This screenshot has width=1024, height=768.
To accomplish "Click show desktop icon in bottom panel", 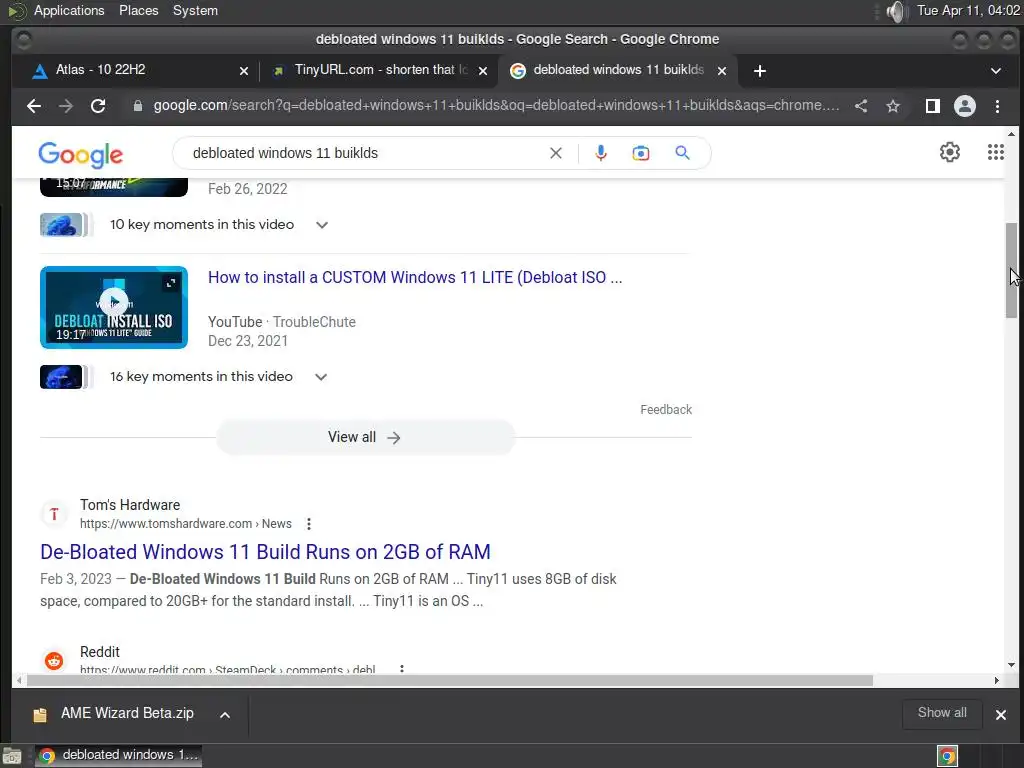I will [12, 756].
